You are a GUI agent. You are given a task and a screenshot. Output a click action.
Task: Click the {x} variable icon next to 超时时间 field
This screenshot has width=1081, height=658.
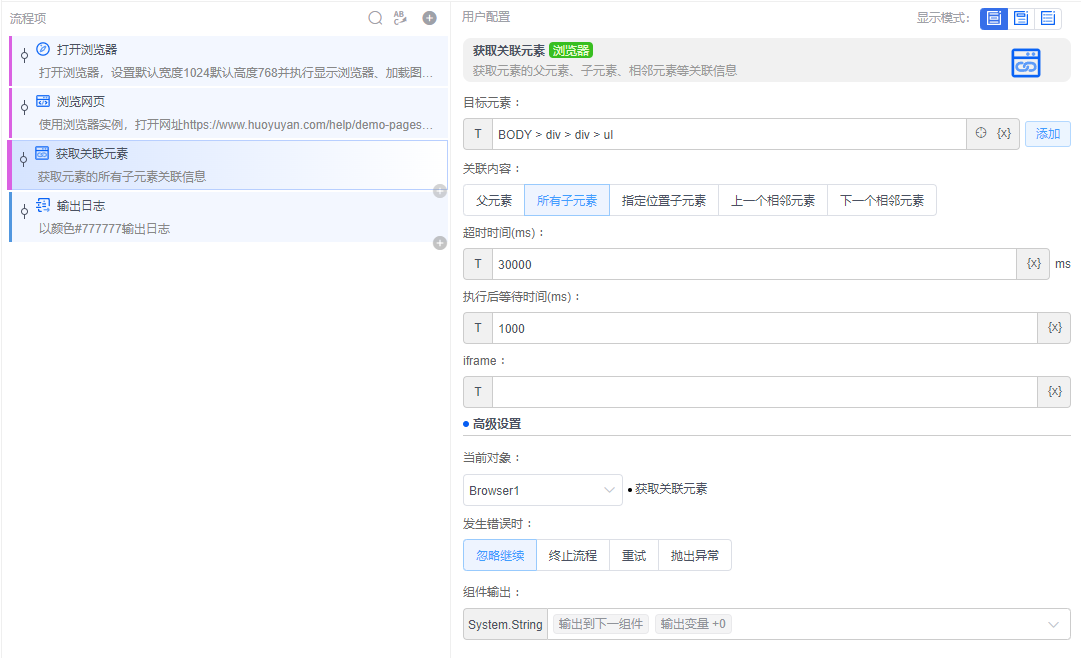[x=1032, y=263]
